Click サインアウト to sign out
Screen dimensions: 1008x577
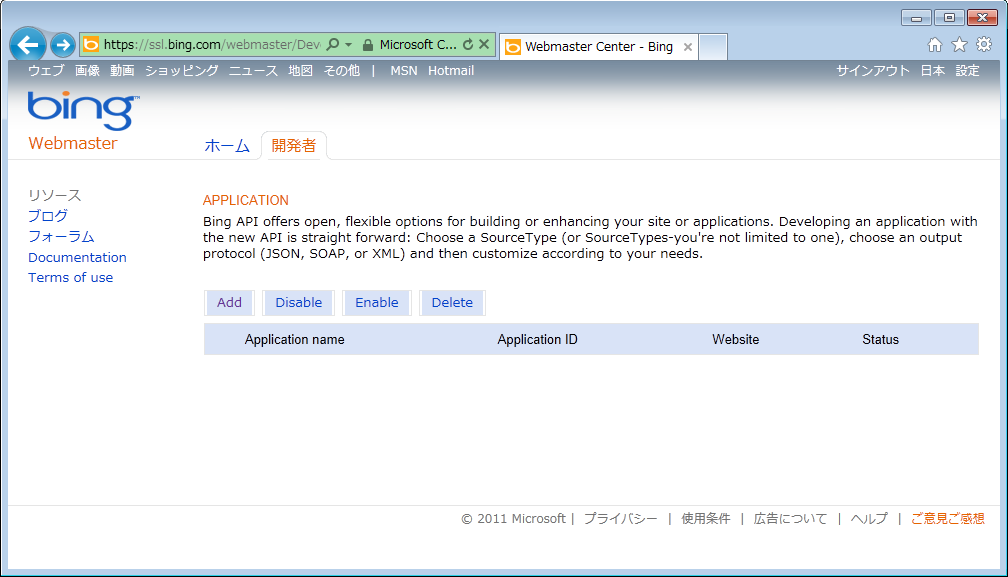point(873,71)
